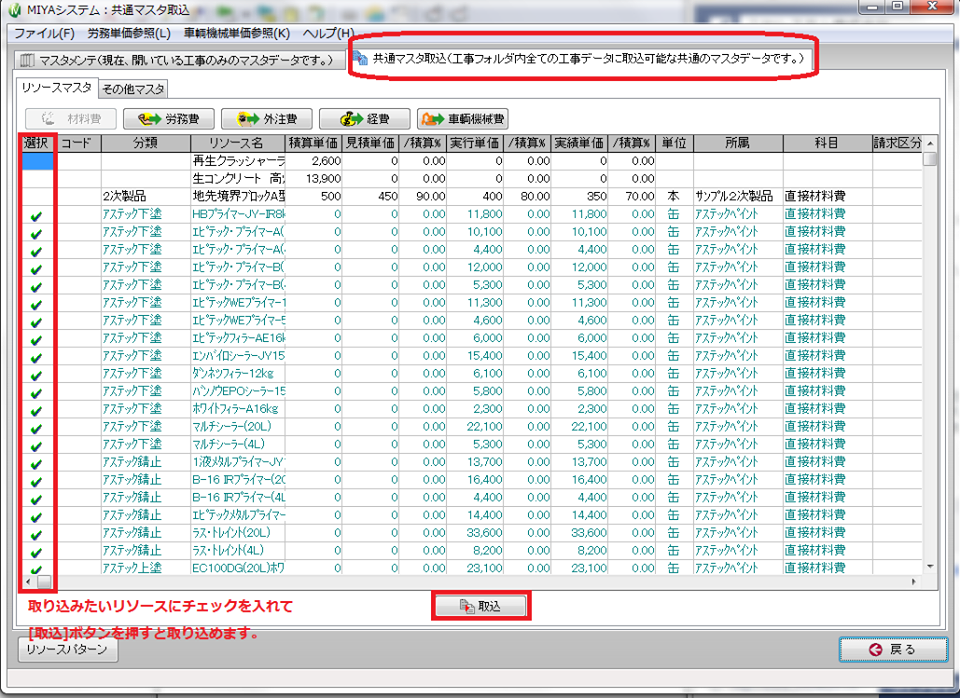
Task: Click the 2次製品 category cell
Action: click(146, 196)
